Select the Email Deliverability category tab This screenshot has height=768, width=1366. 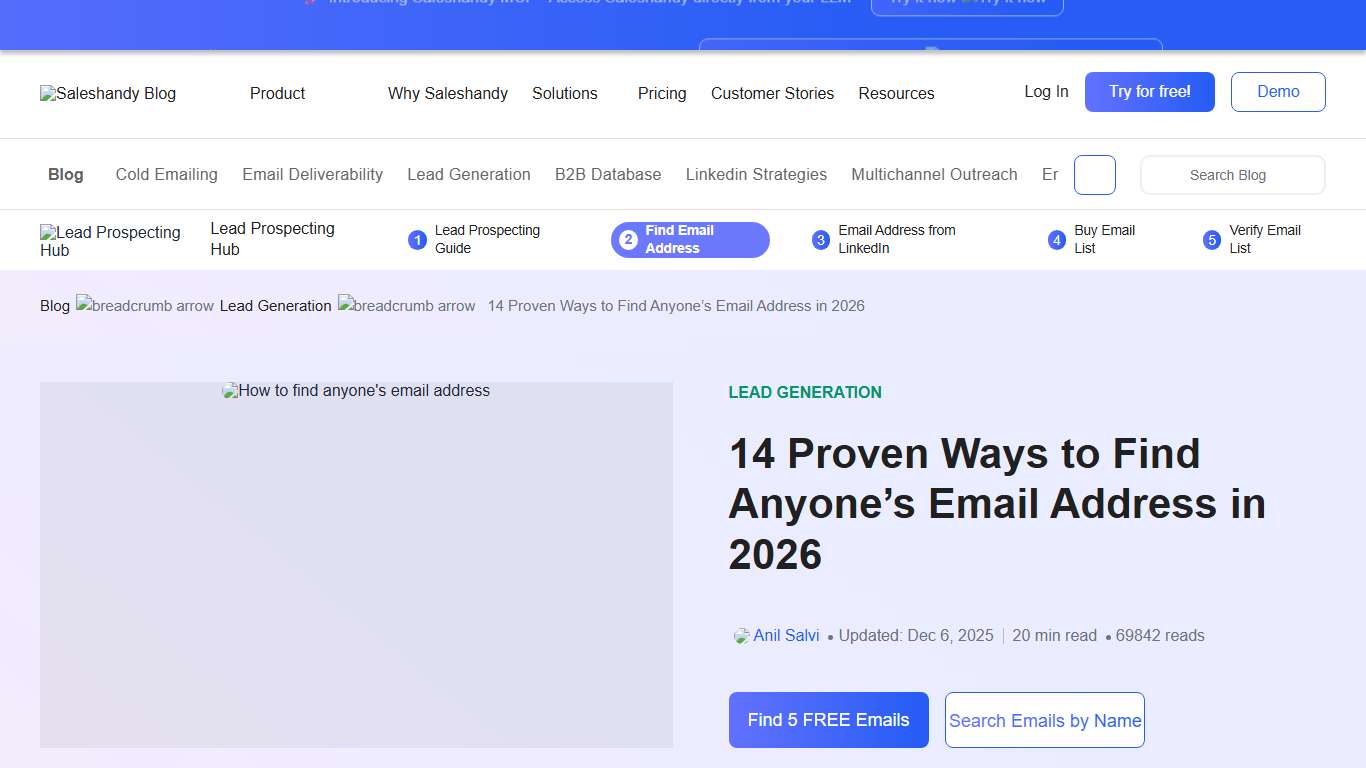pyautogui.click(x=312, y=174)
